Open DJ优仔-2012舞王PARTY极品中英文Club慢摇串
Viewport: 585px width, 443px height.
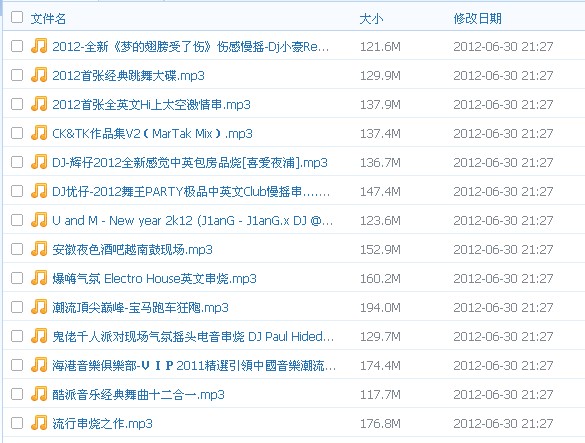[191, 191]
